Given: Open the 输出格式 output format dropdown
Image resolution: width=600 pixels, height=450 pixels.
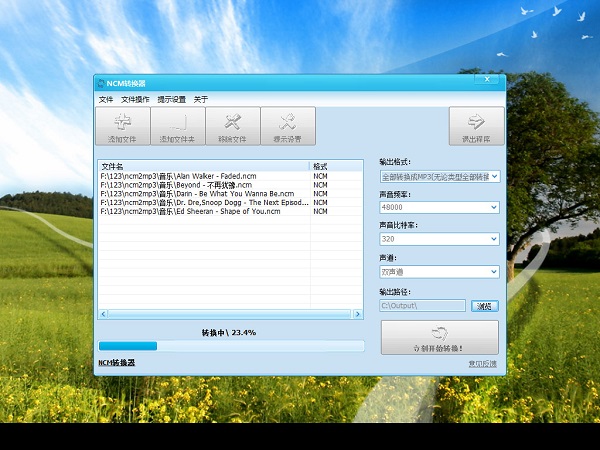Looking at the screenshot, I should tap(439, 176).
